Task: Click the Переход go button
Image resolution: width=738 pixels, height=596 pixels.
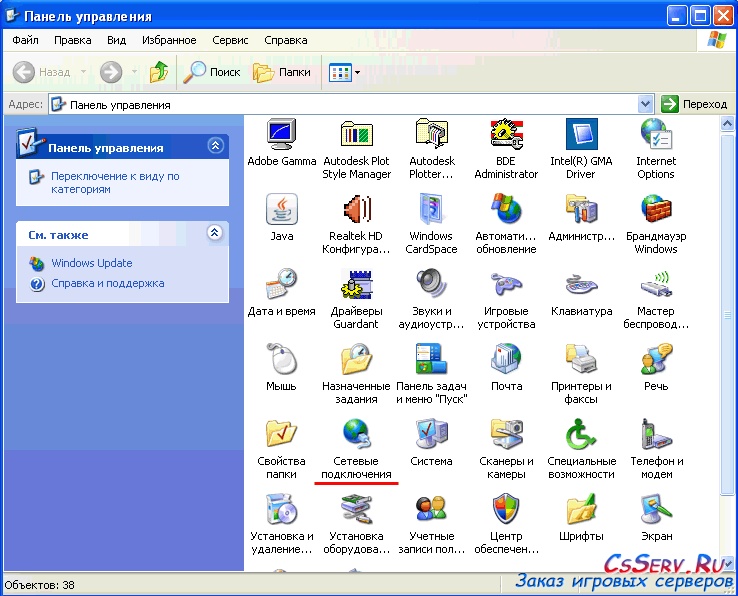Action: pyautogui.click(x=694, y=104)
